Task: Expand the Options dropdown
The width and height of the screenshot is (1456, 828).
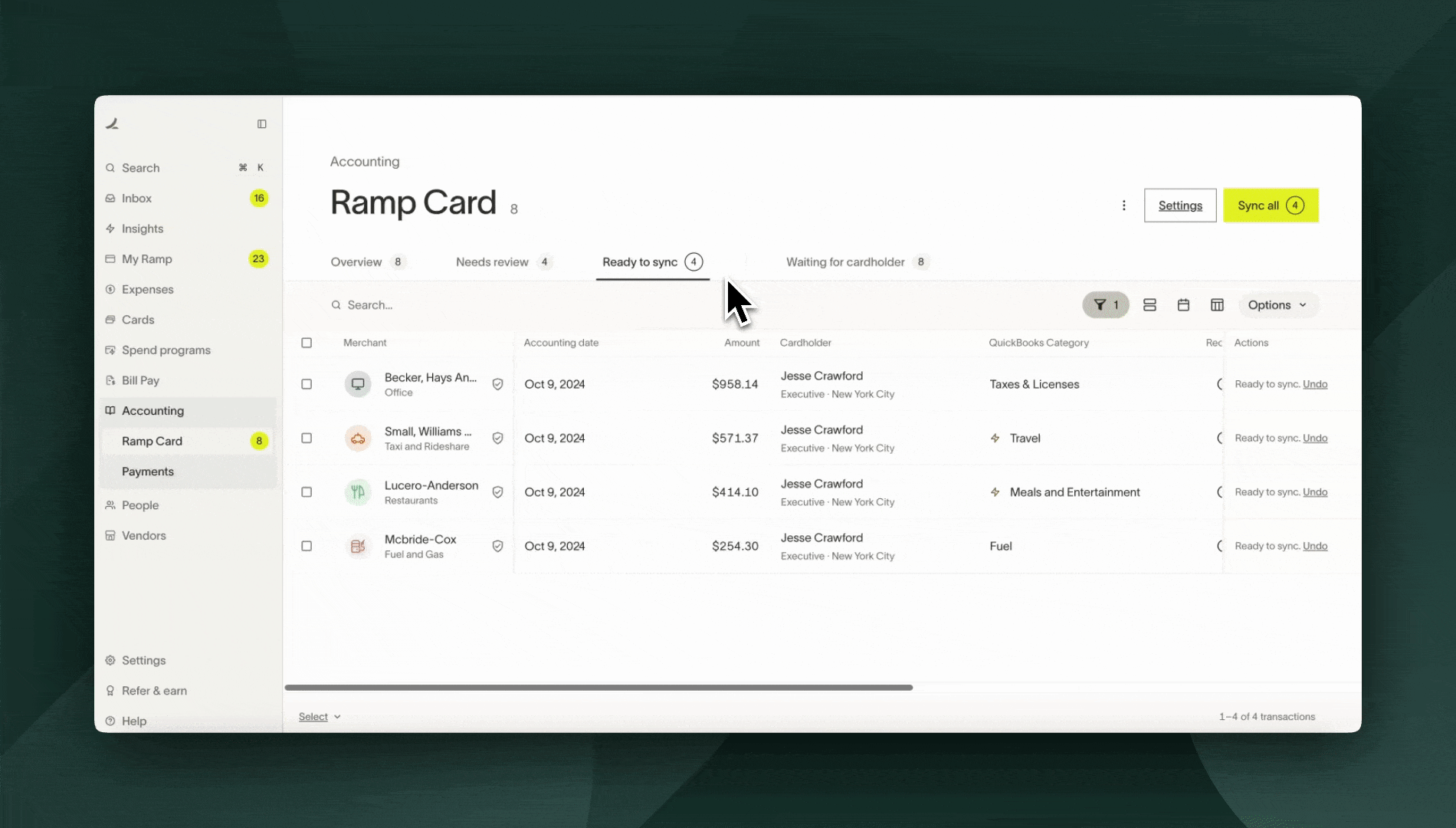Action: (x=1277, y=305)
